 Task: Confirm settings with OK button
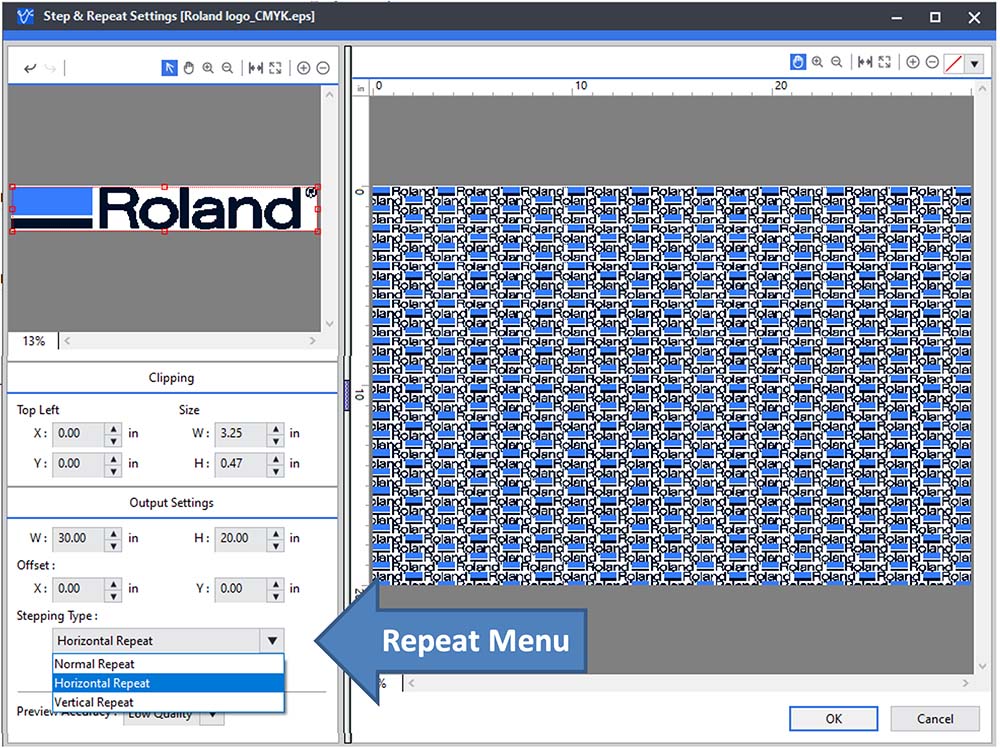click(834, 719)
